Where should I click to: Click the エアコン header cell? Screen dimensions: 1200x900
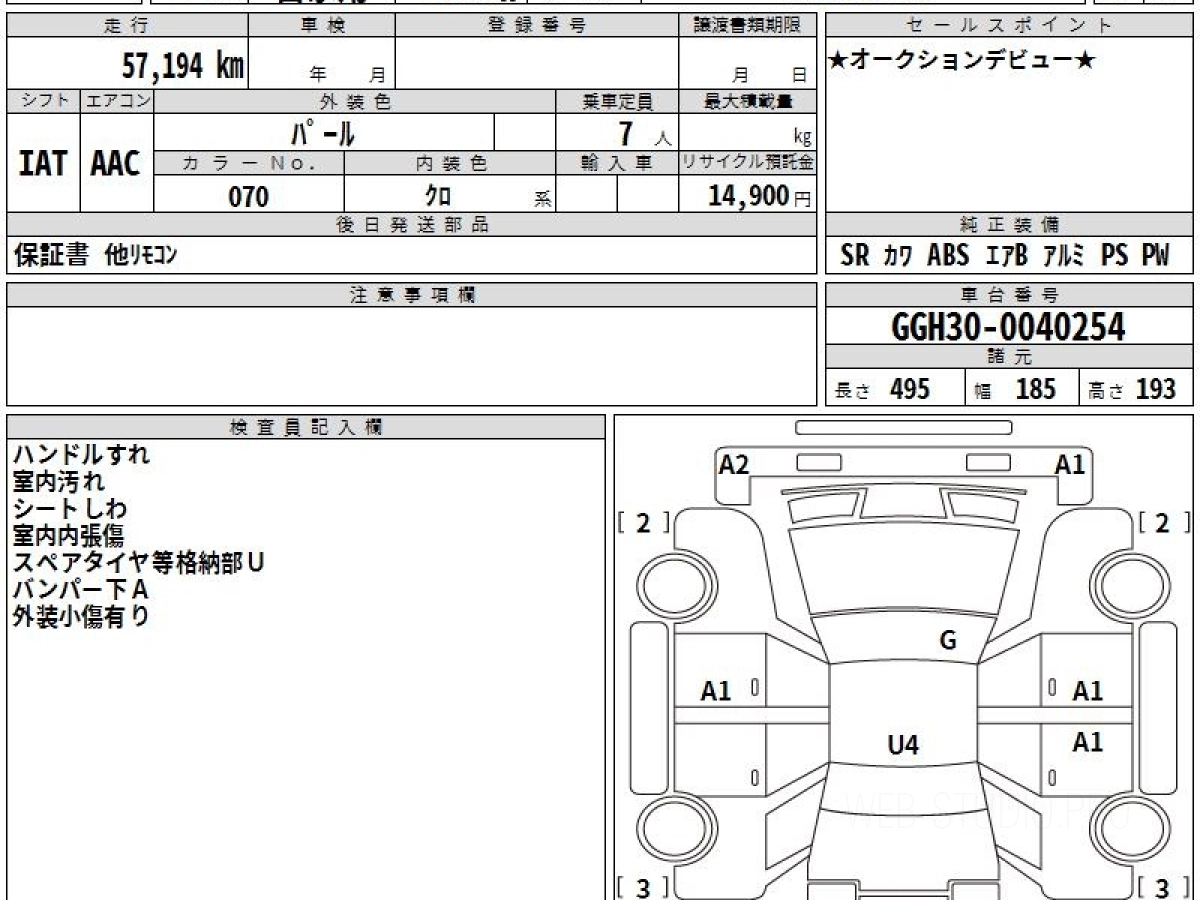point(117,101)
